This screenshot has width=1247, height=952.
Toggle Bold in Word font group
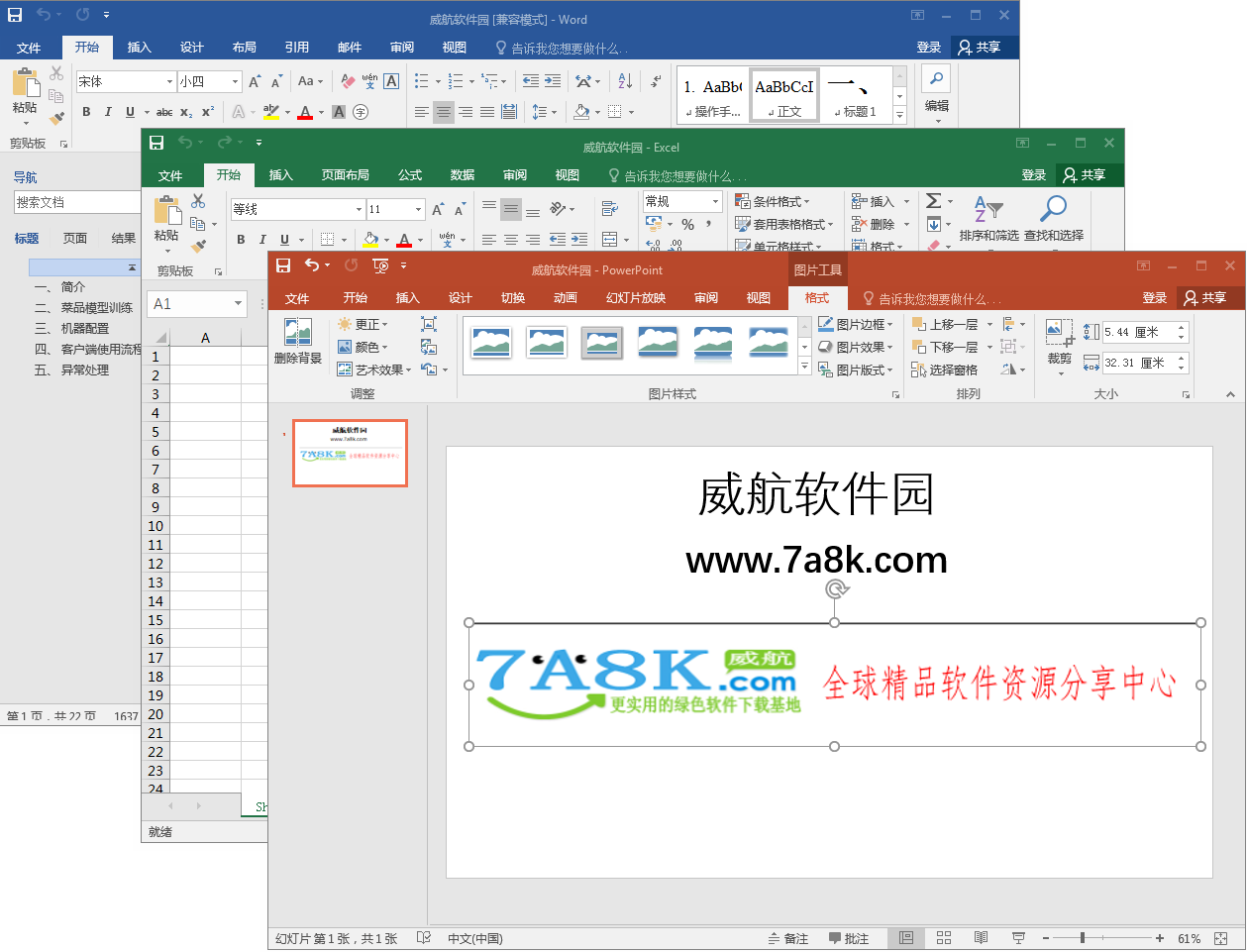(x=86, y=112)
